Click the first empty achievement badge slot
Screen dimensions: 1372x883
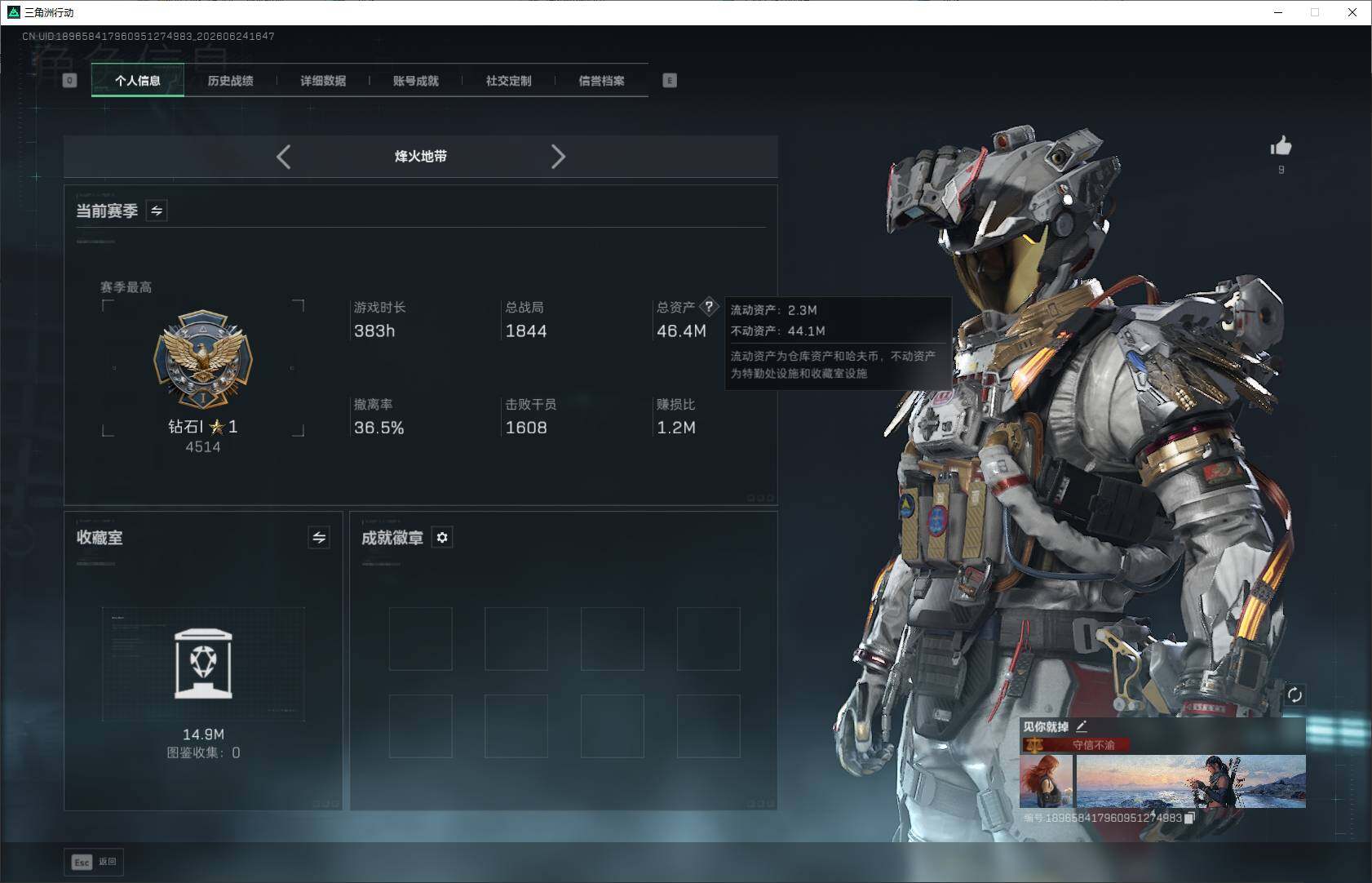[420, 638]
